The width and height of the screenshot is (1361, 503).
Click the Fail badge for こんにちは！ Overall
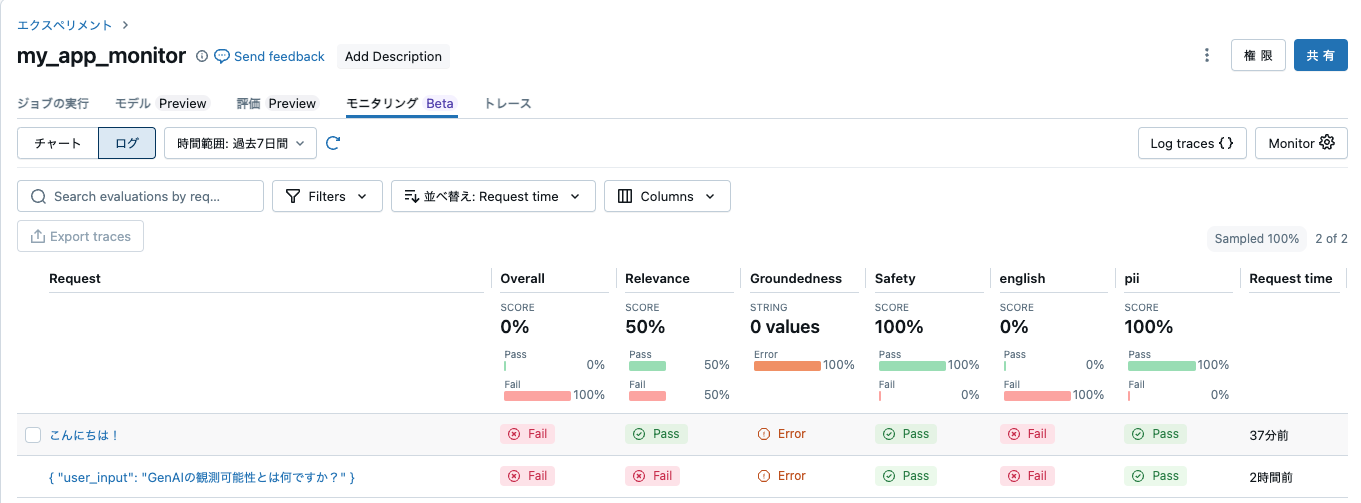pyautogui.click(x=527, y=434)
